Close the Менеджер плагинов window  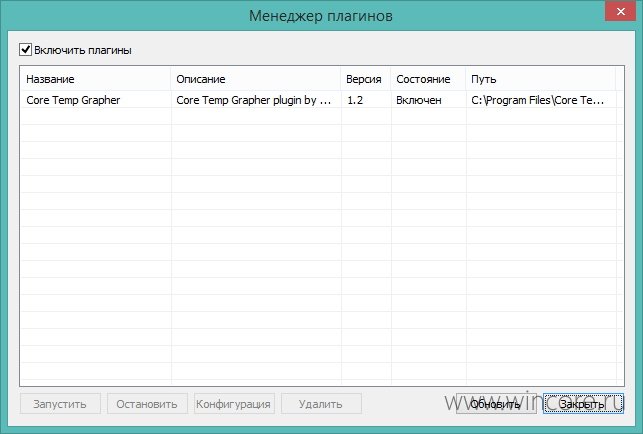coord(621,11)
